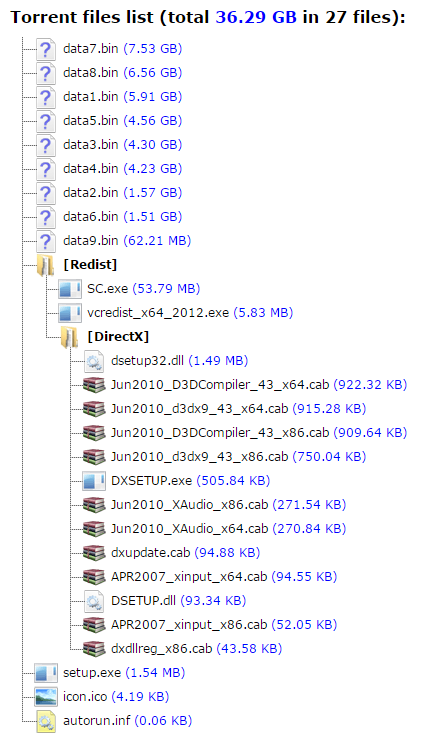Select the Jun2010_XAudio_x86.cab file name
The height and width of the screenshot is (751, 444).
pyautogui.click(x=190, y=504)
